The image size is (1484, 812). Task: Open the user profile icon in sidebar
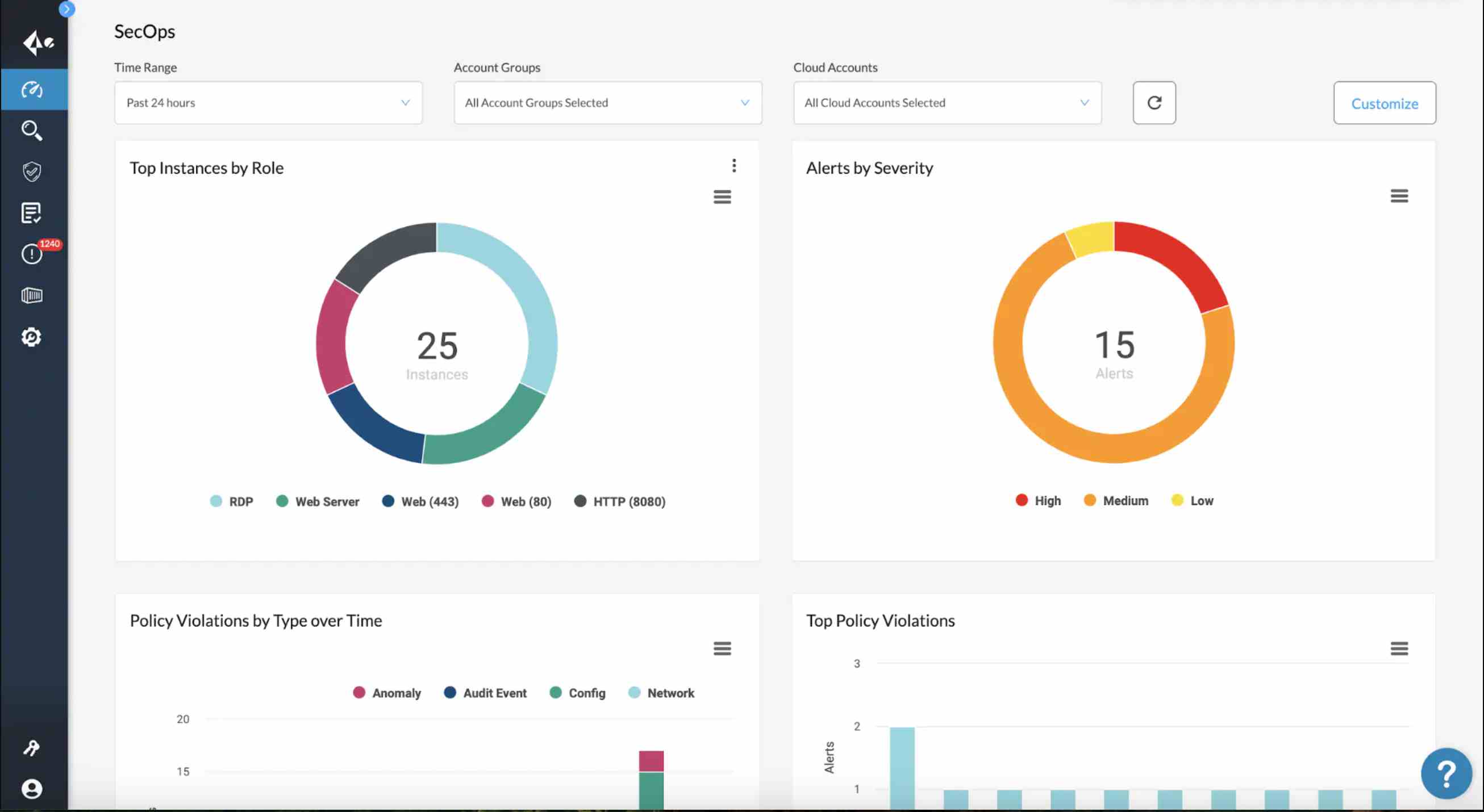(32, 789)
